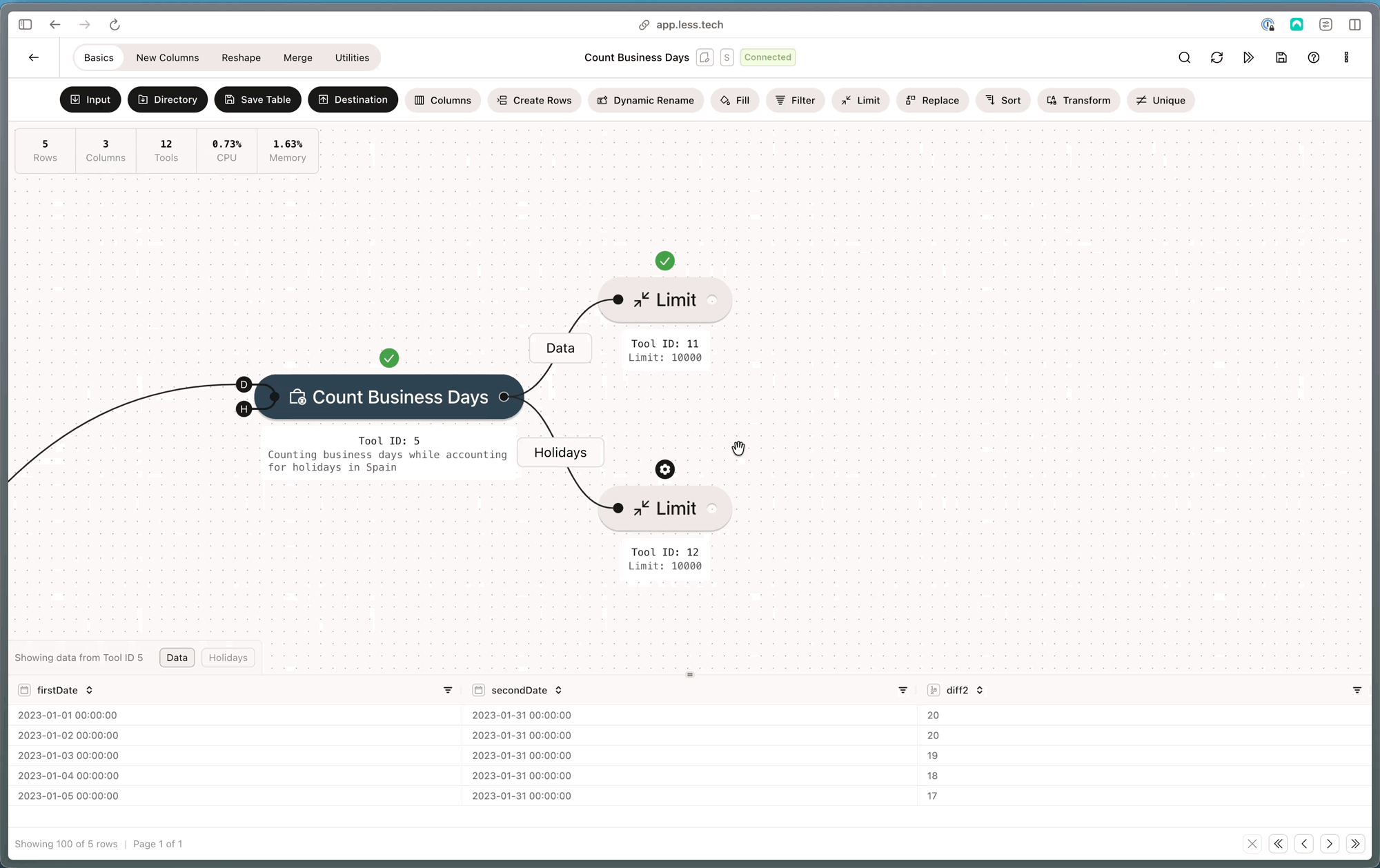This screenshot has width=1380, height=868.
Task: Toggle the S badge beside title
Action: point(727,57)
